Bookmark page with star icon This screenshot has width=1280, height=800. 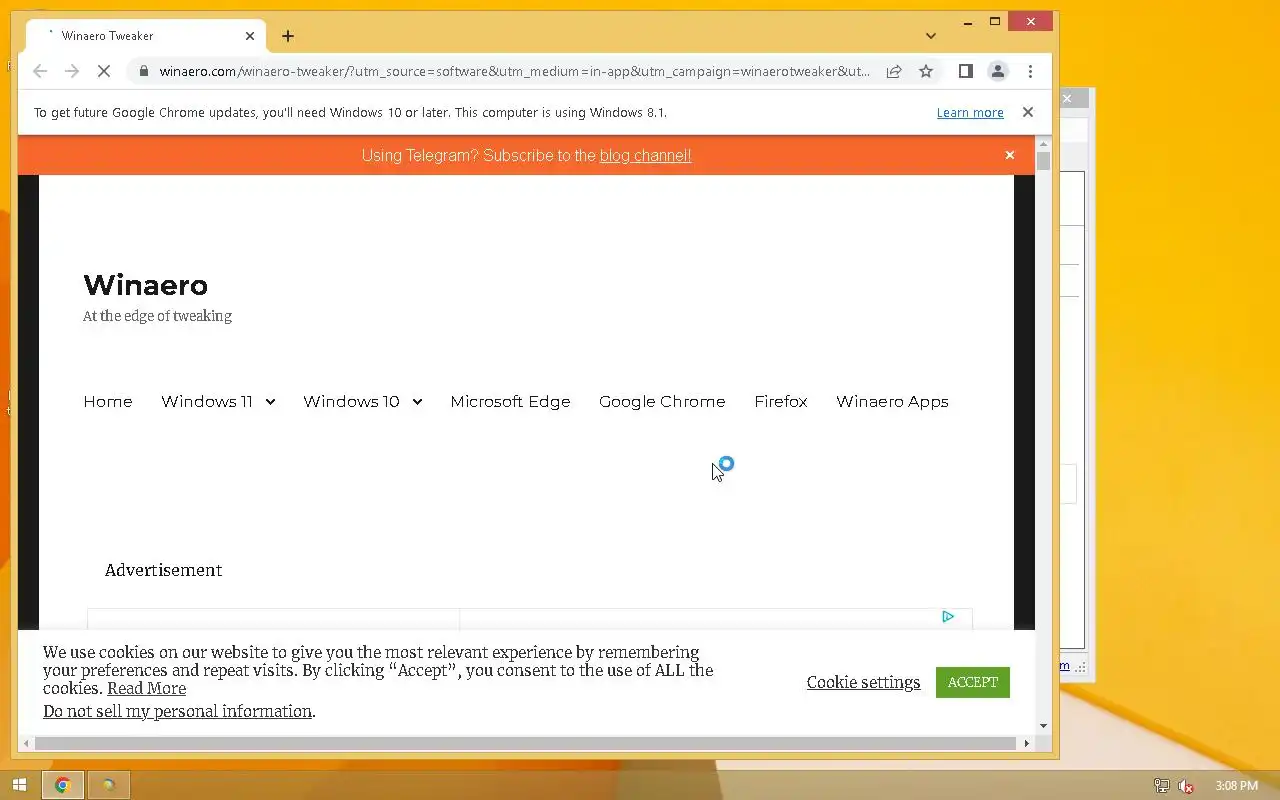click(926, 71)
